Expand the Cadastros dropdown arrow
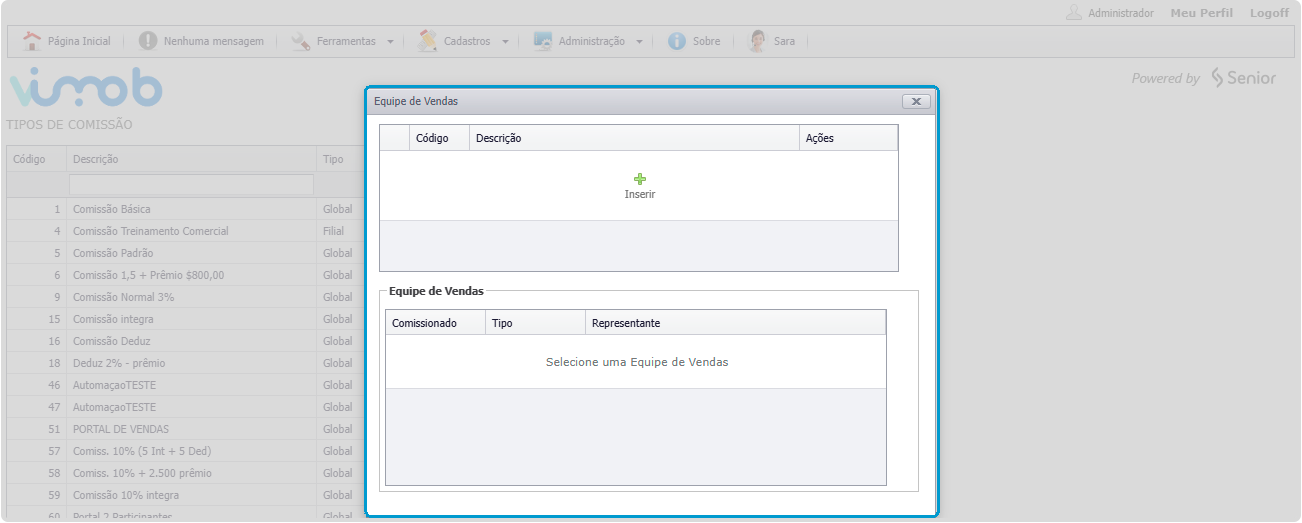 (505, 42)
